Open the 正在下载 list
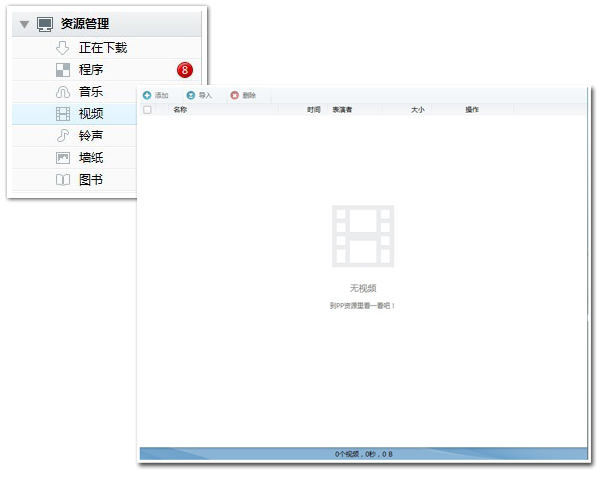 click(103, 48)
